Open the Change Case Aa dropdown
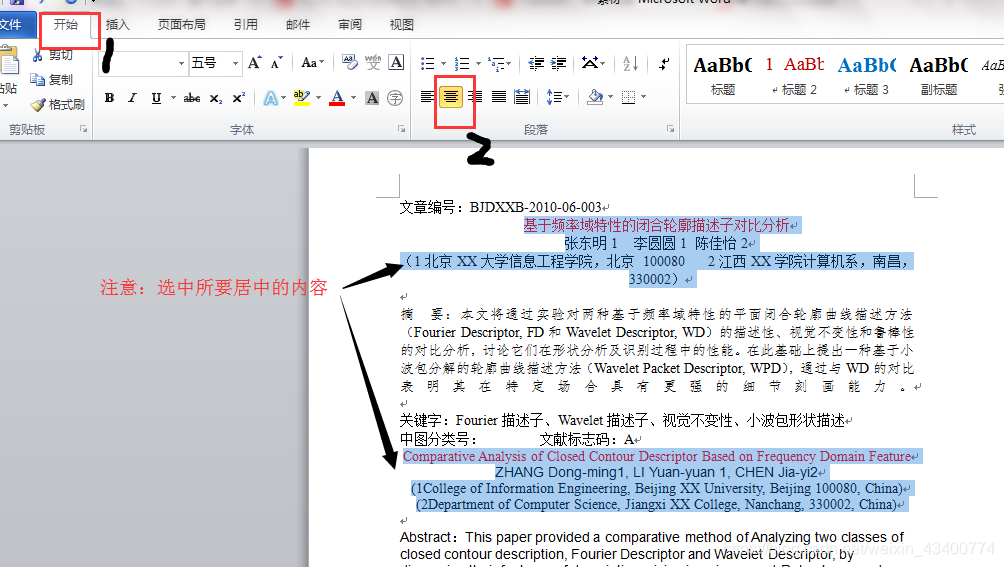Viewport: 1004px width, 567px height. [312, 63]
